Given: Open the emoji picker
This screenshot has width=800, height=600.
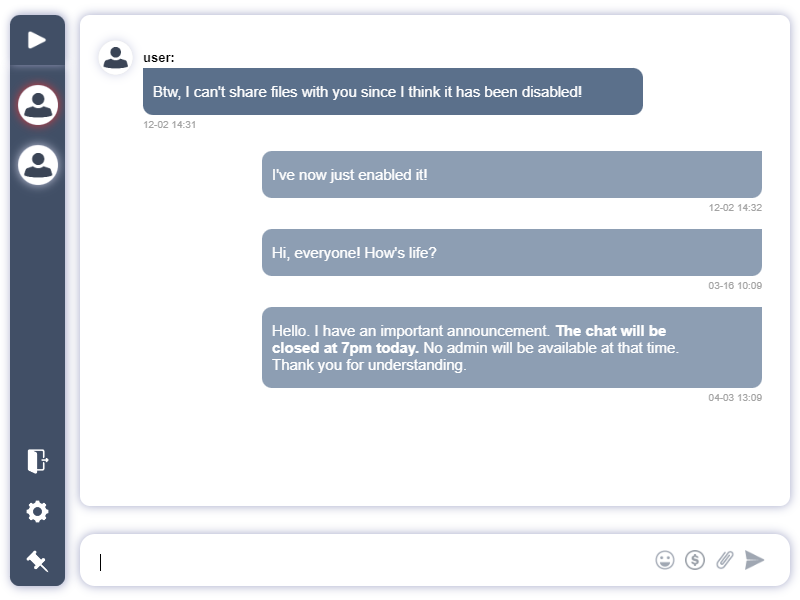Looking at the screenshot, I should coord(665,560).
